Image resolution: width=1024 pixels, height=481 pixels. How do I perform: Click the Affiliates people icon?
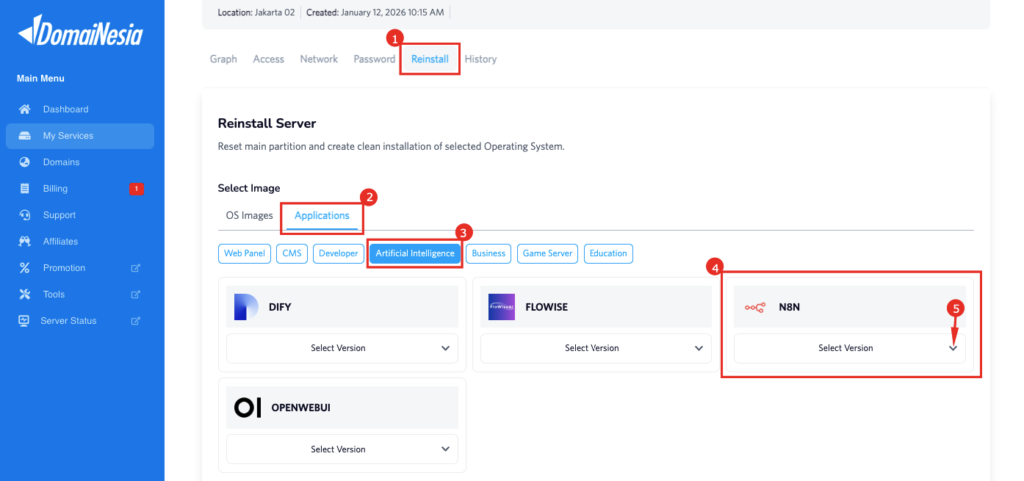(25, 241)
